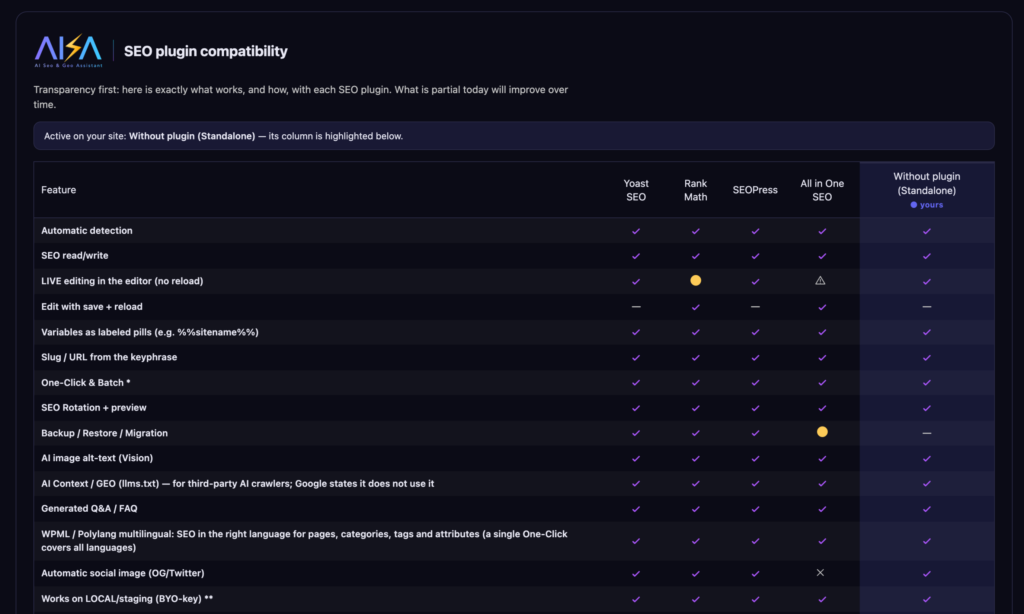Click Yoast SEO checkmark for Slug / URL row
Image resolution: width=1024 pixels, height=614 pixels.
coord(636,358)
